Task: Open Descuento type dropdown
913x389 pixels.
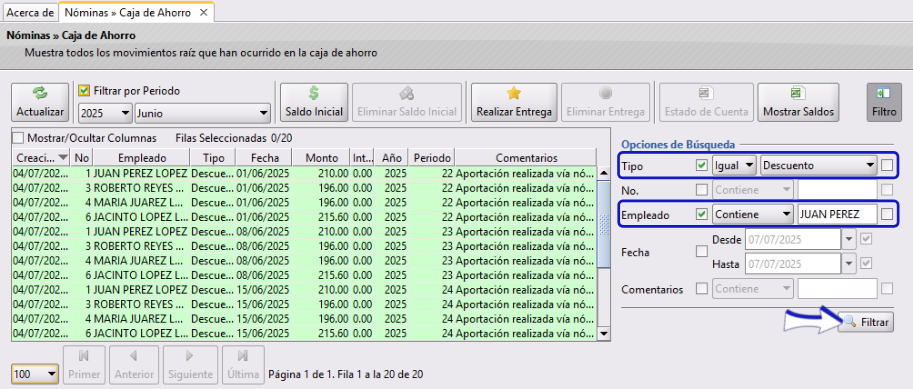Action: click(818, 165)
